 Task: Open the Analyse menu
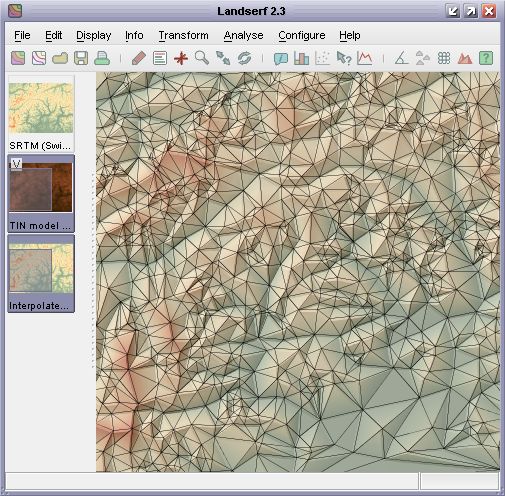coord(243,35)
